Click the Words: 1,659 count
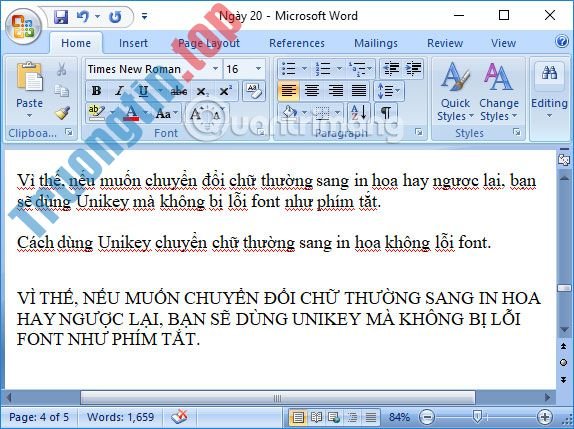Viewport: 574px width, 429px height. pos(120,417)
